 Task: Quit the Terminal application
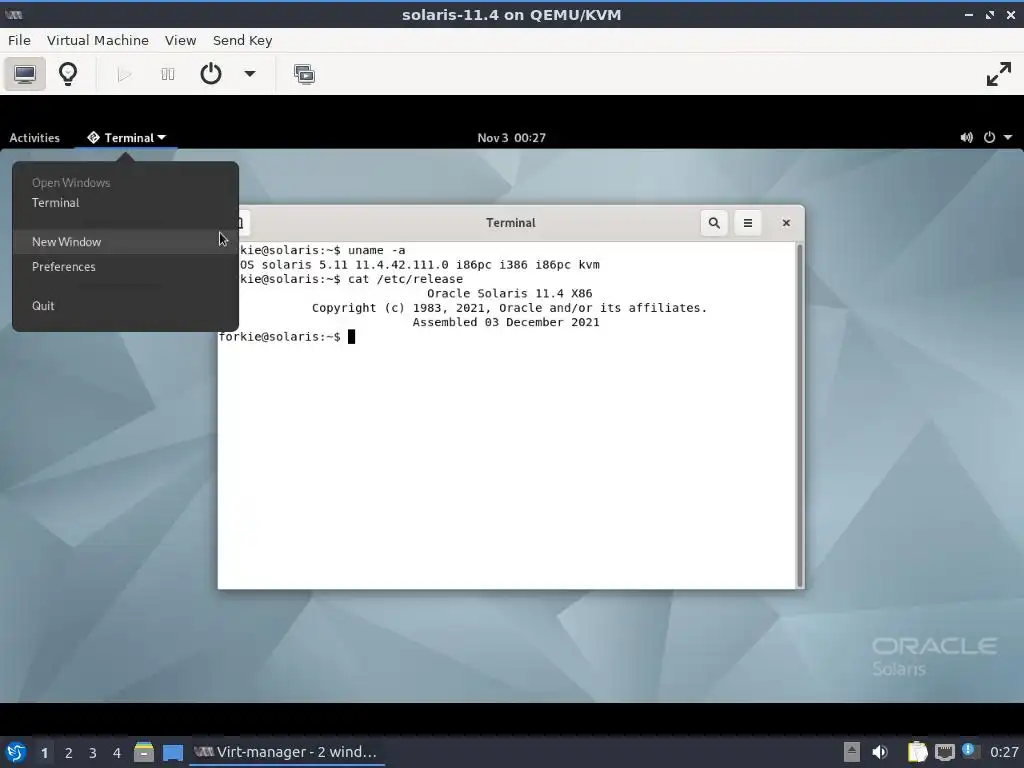click(125, 306)
